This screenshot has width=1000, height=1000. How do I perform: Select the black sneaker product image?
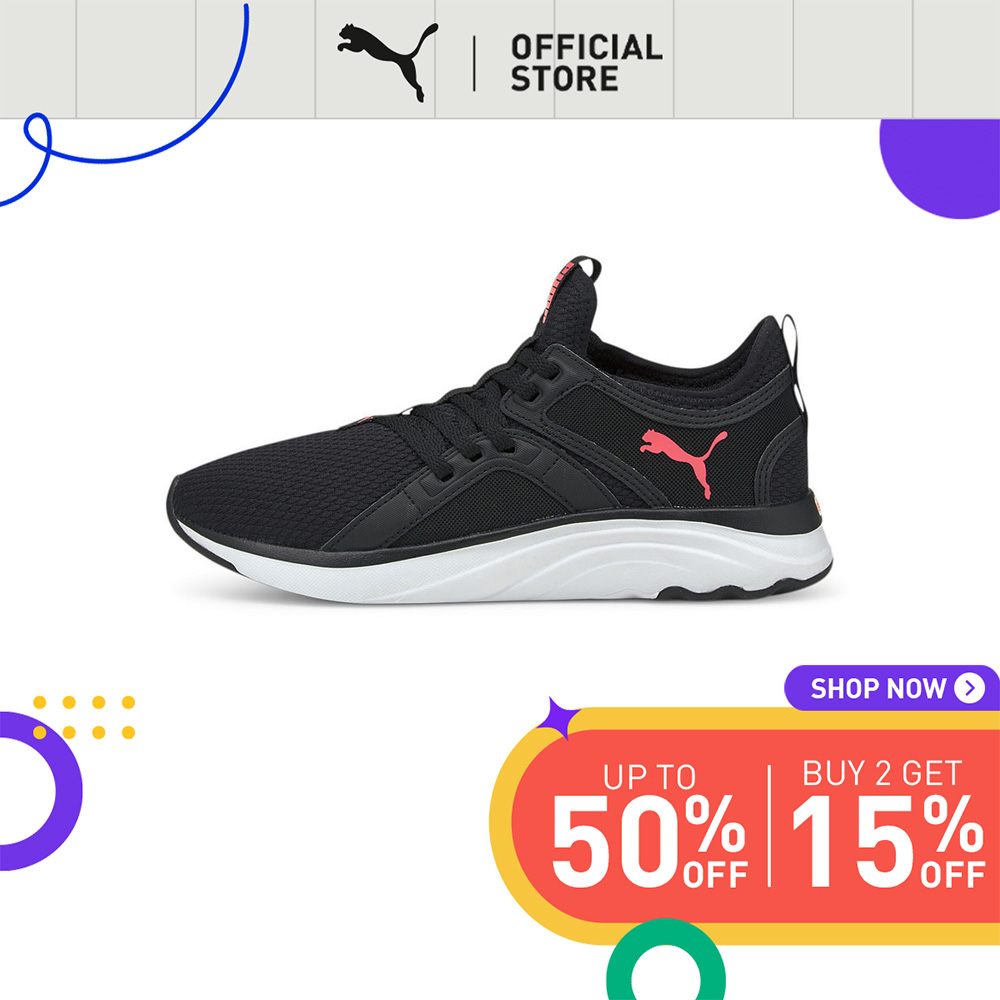499,430
